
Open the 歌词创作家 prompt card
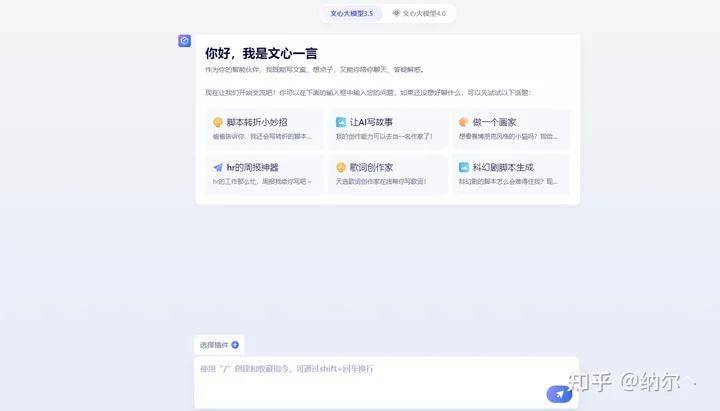pos(388,174)
